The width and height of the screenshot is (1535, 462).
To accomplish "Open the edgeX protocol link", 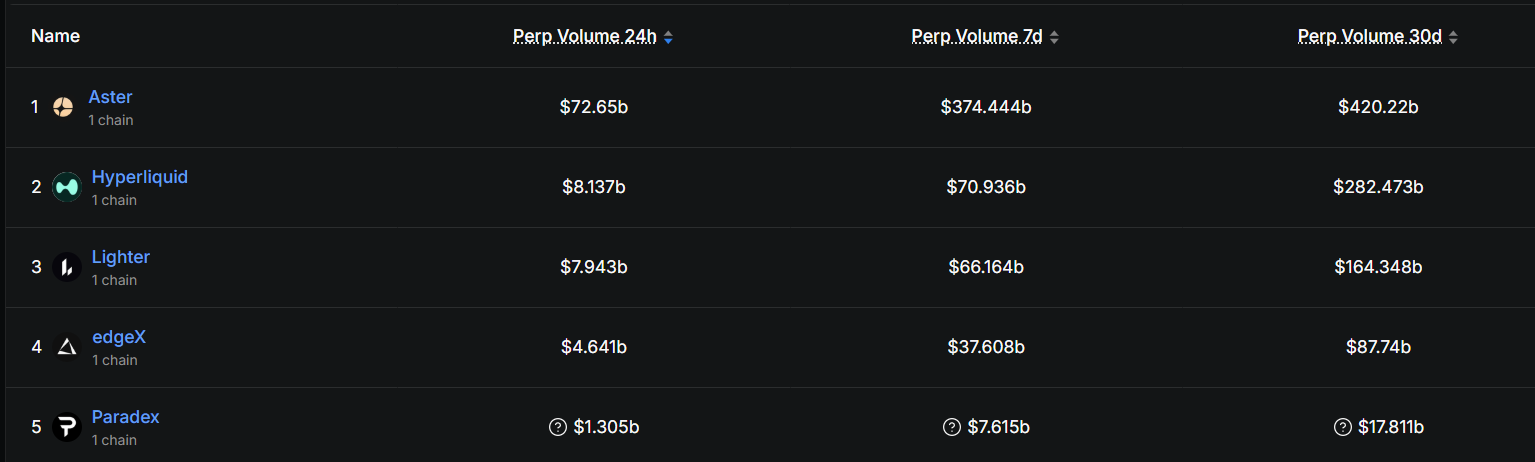I will pyautogui.click(x=119, y=337).
